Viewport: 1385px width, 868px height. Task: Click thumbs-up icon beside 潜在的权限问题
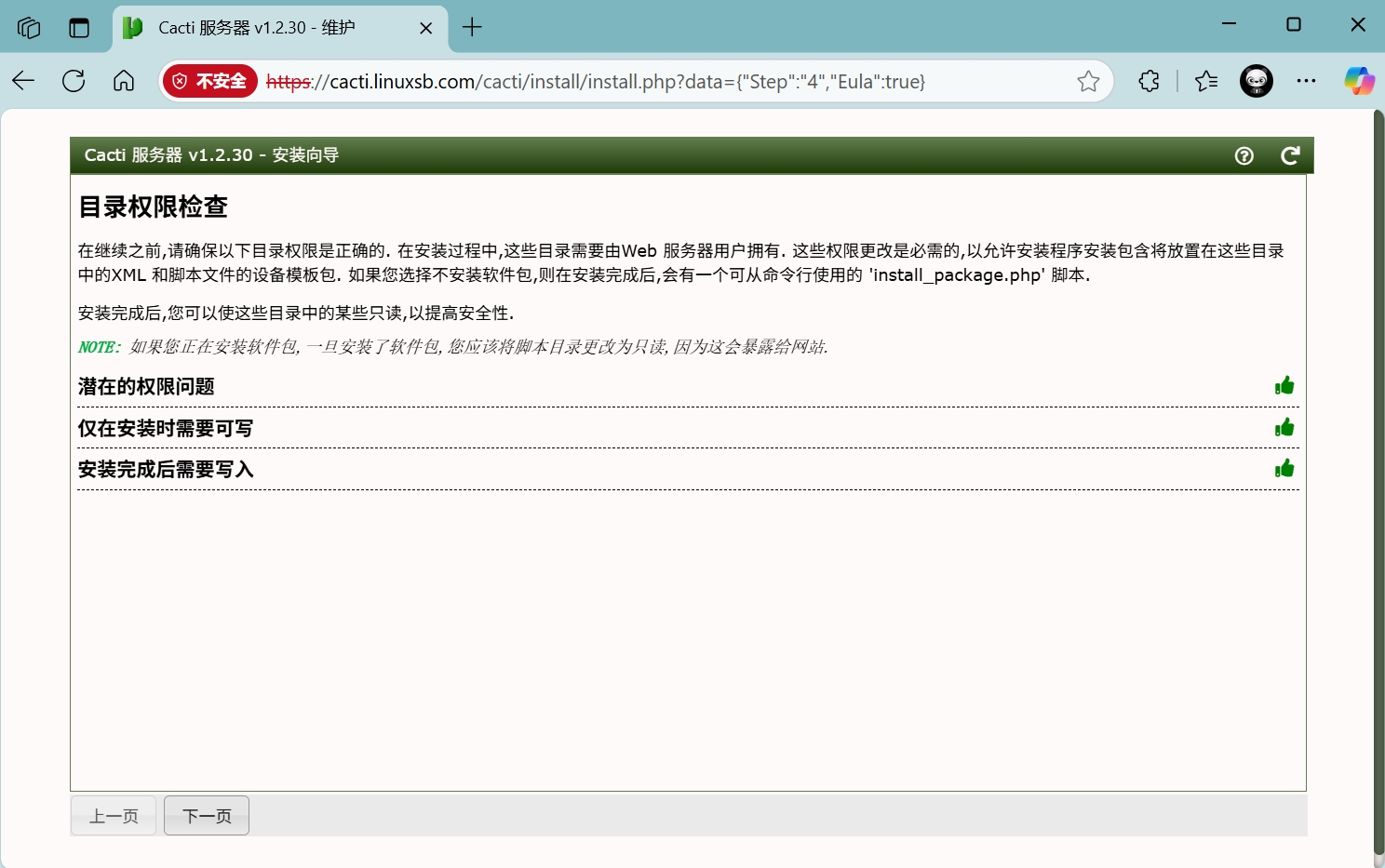click(1284, 386)
